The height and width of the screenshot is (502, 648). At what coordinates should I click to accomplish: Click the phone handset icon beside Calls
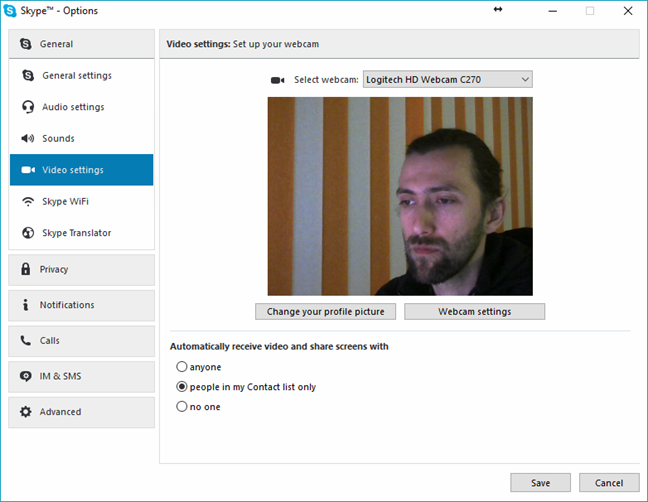click(26, 340)
